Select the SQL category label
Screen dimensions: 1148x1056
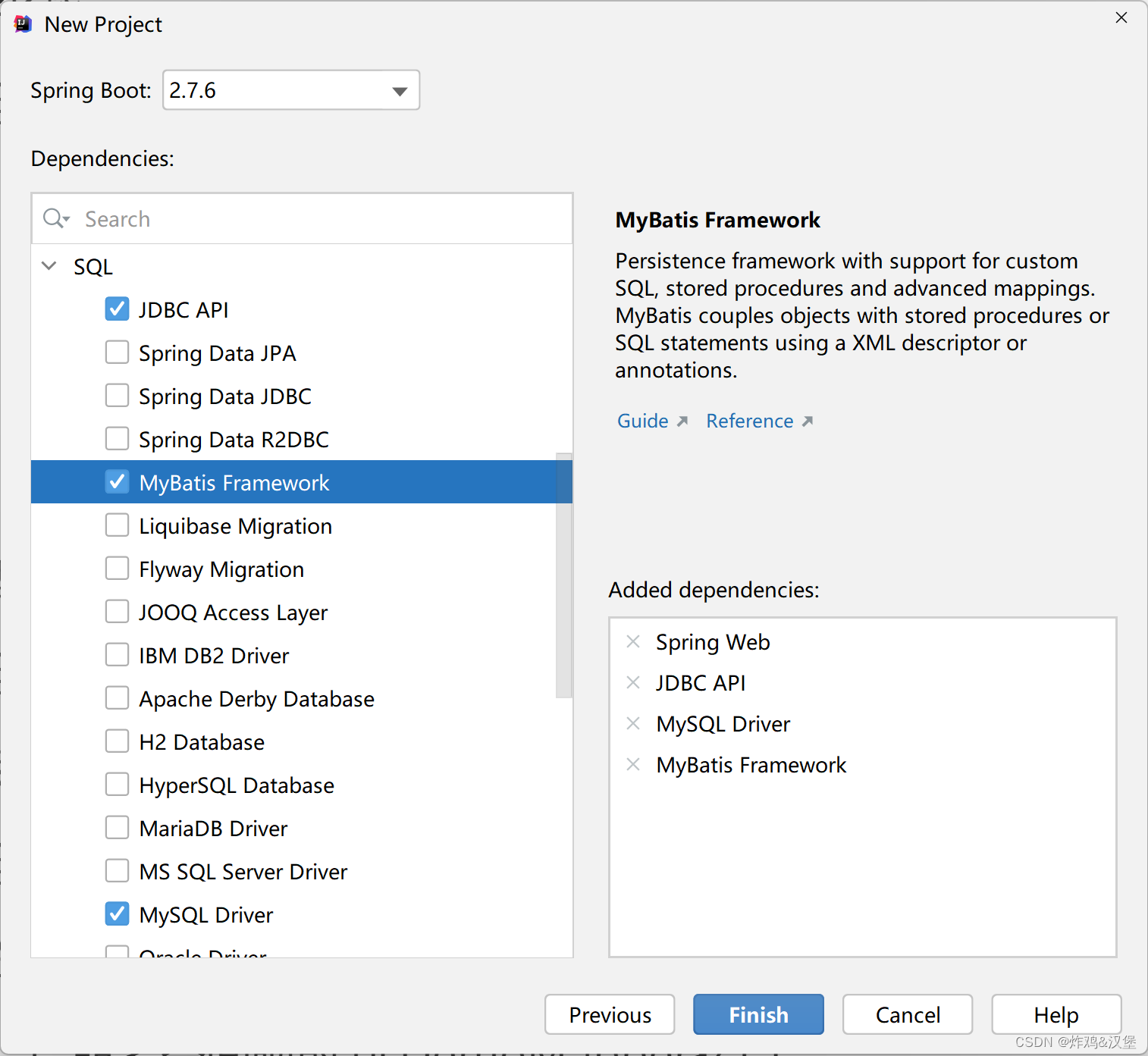93,267
